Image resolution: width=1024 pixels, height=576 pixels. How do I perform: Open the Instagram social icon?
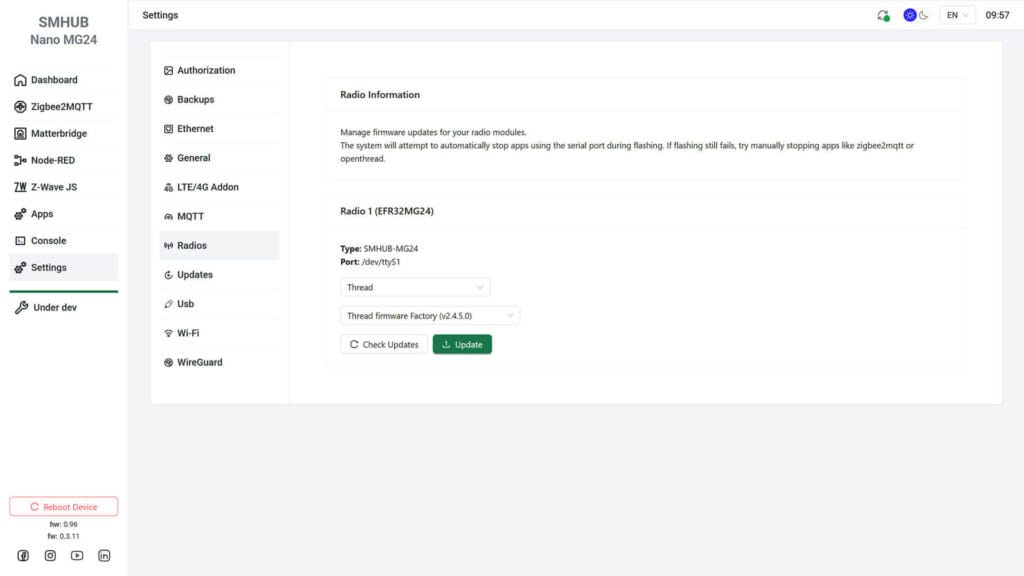(50, 556)
